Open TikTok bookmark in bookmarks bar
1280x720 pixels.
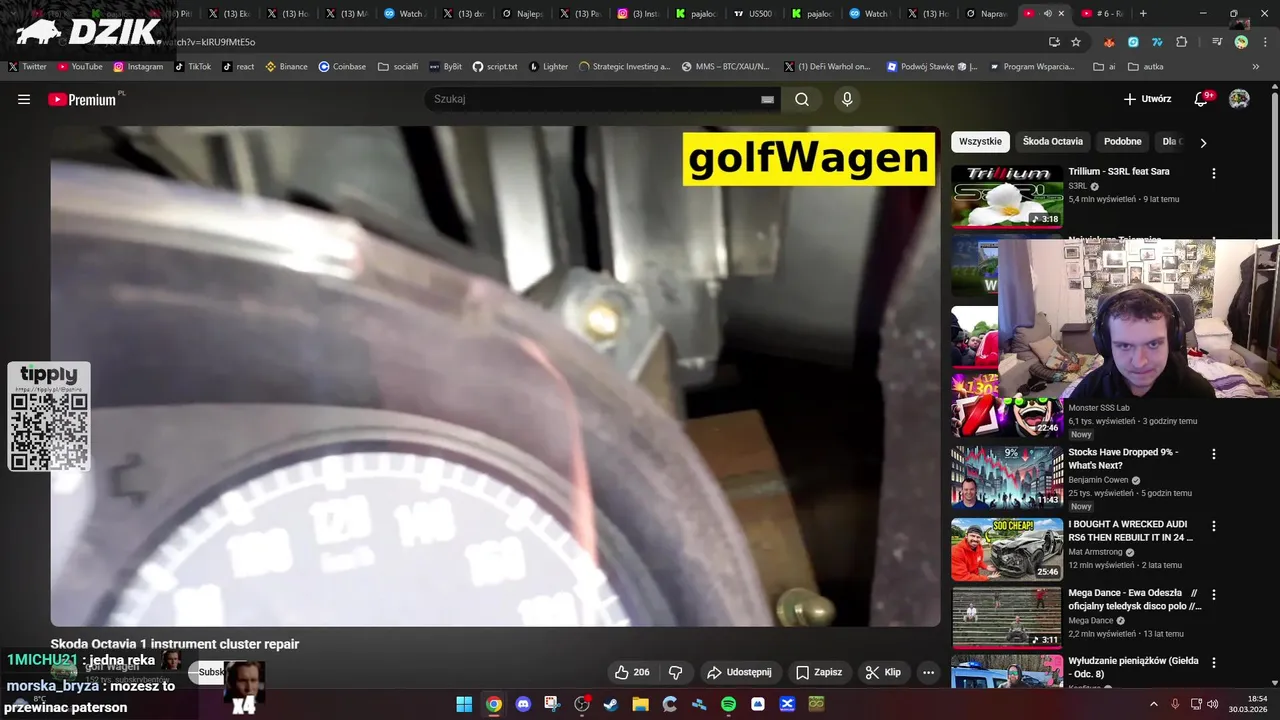(192, 66)
